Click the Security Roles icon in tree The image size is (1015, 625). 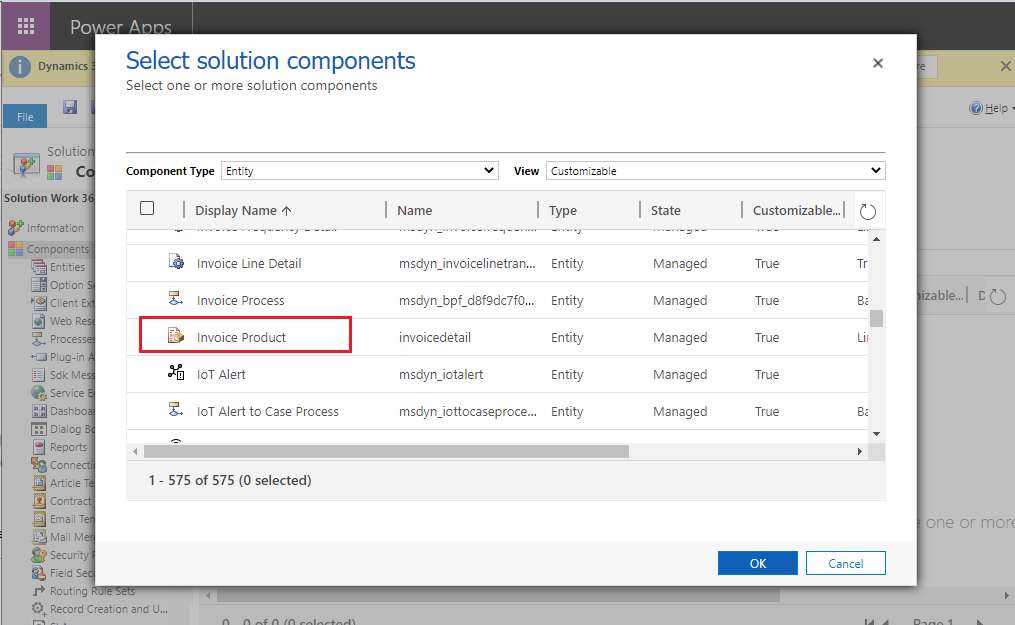(x=39, y=554)
